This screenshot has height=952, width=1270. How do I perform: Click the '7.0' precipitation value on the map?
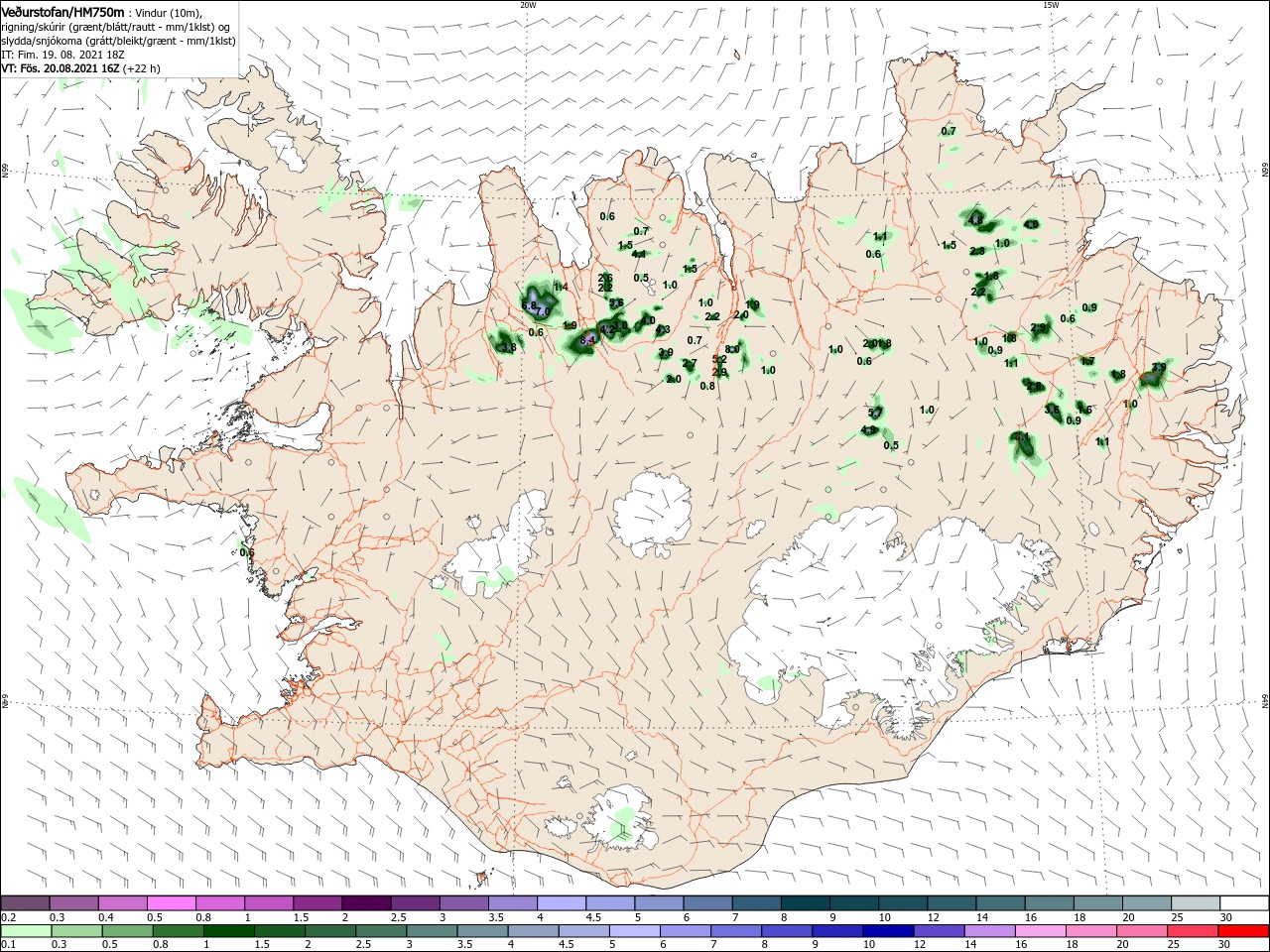point(542,311)
